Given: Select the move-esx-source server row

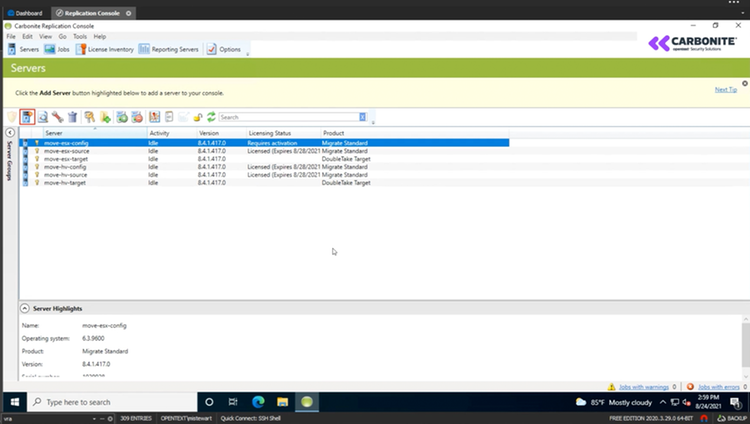Looking at the screenshot, I should [x=264, y=151].
